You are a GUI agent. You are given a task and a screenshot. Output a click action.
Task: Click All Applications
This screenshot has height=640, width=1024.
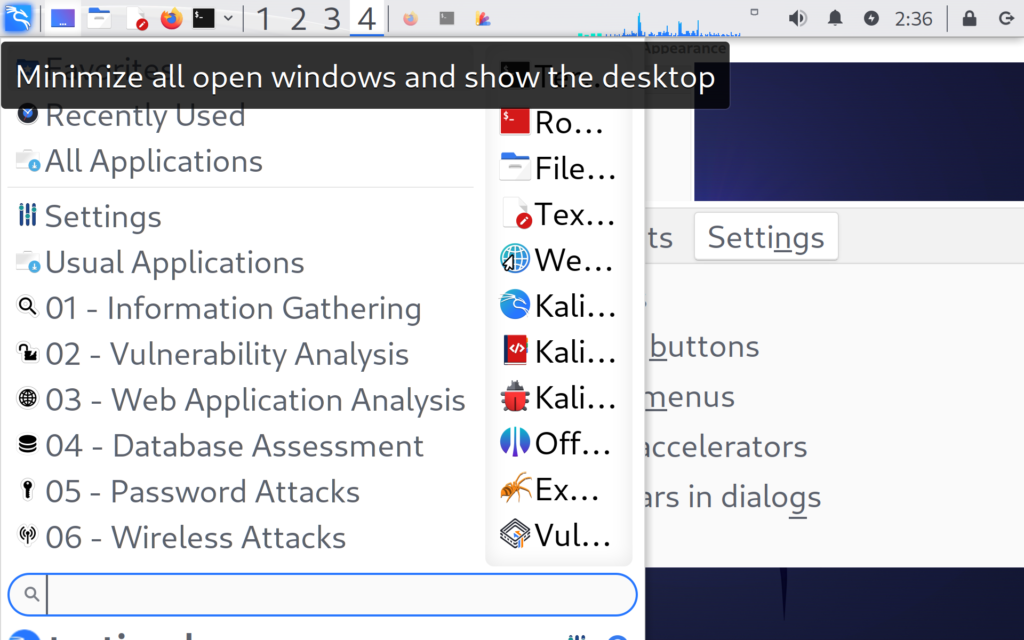point(153,160)
